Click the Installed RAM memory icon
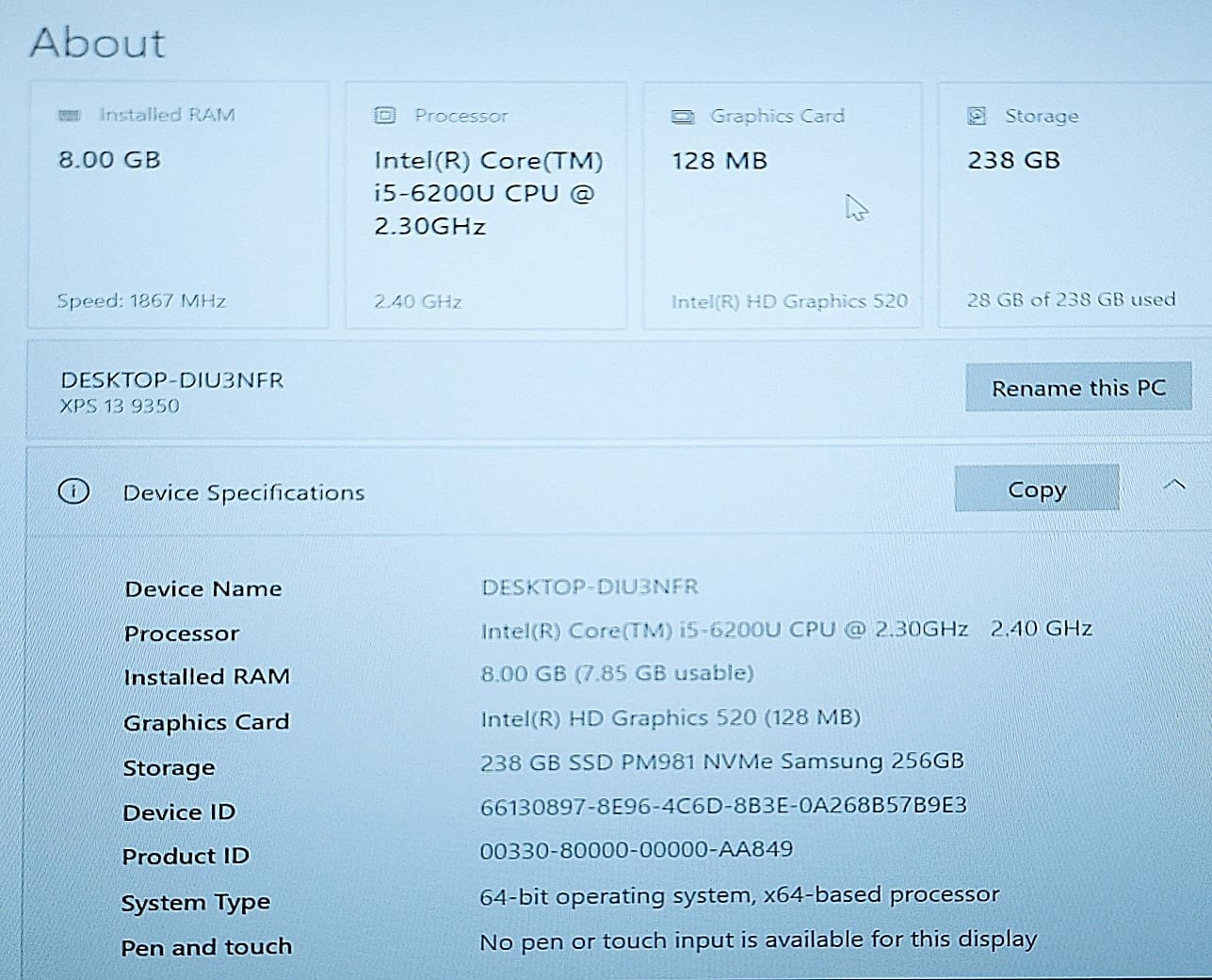 click(x=68, y=114)
